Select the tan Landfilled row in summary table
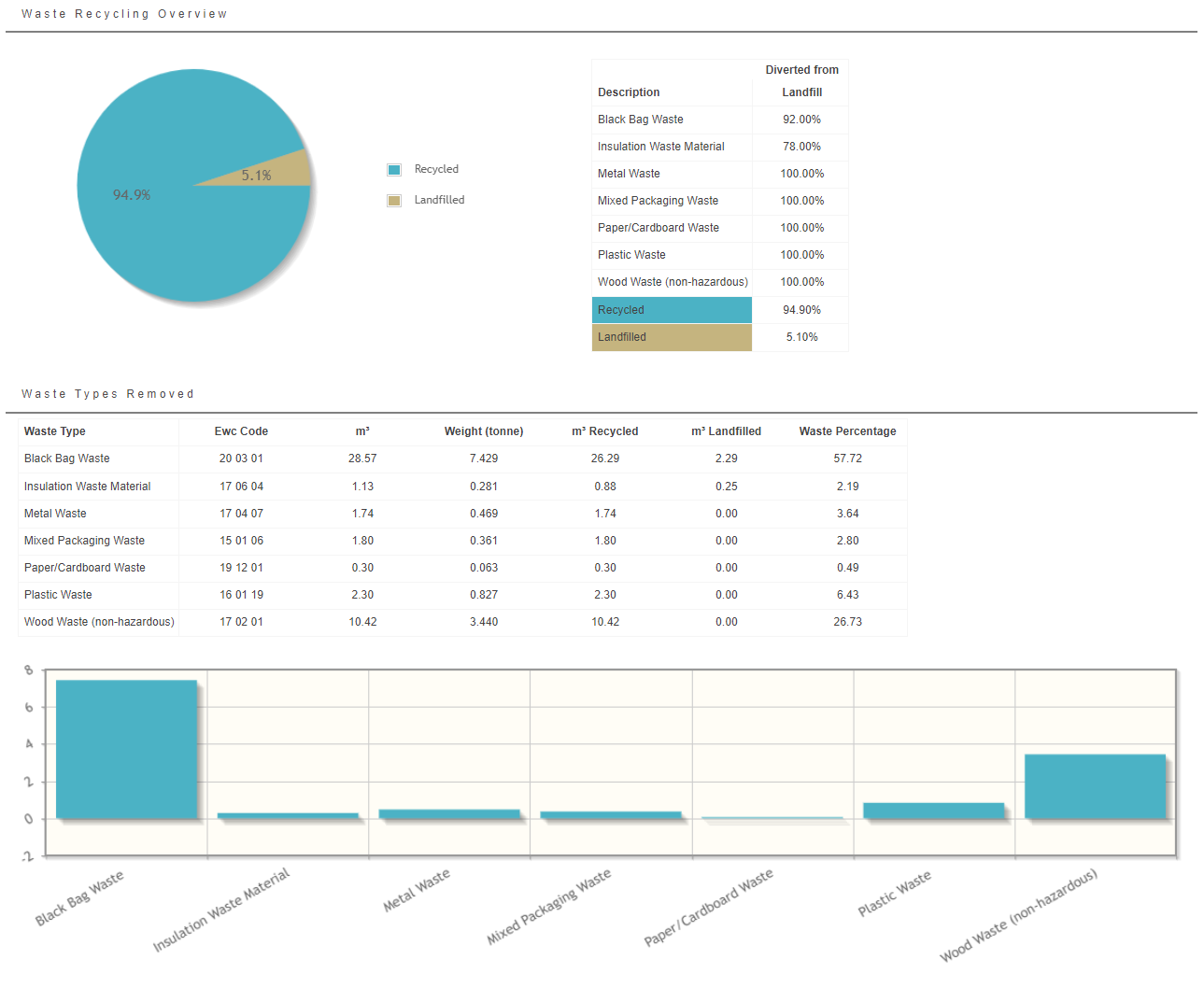The image size is (1204, 1002). point(672,337)
